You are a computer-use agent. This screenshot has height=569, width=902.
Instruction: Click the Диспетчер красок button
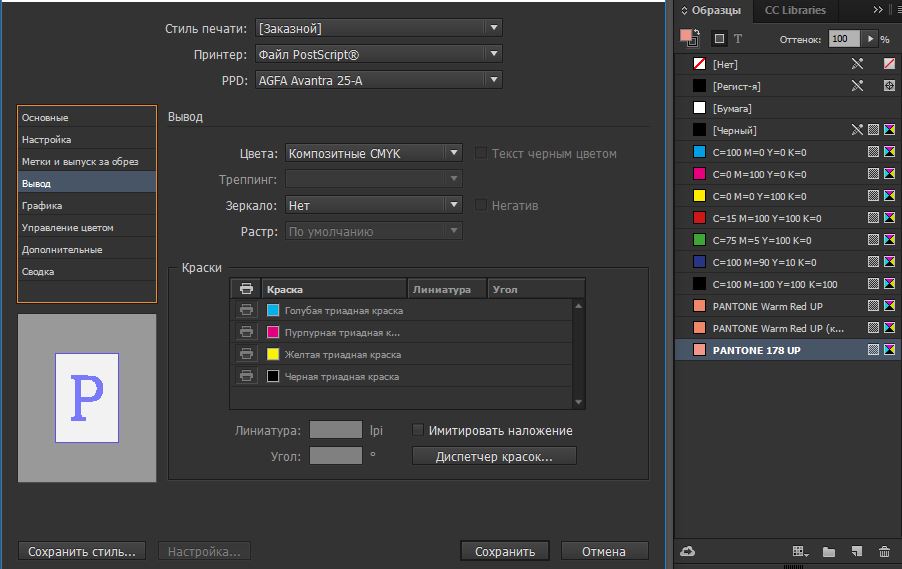[x=495, y=456]
